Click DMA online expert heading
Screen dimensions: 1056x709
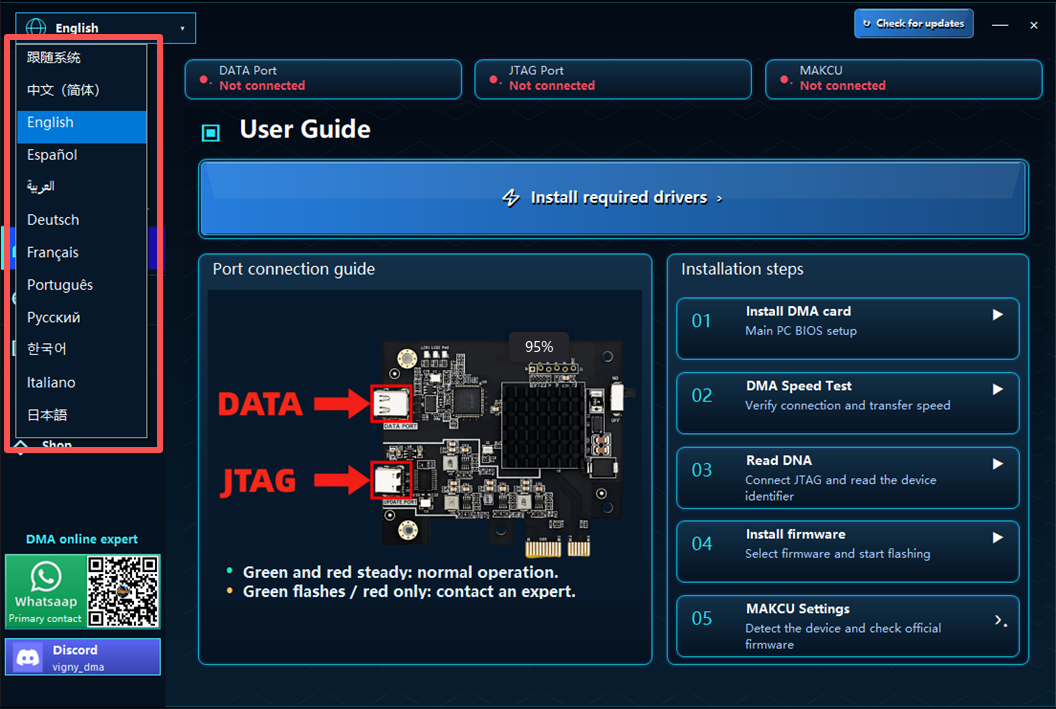[81, 539]
